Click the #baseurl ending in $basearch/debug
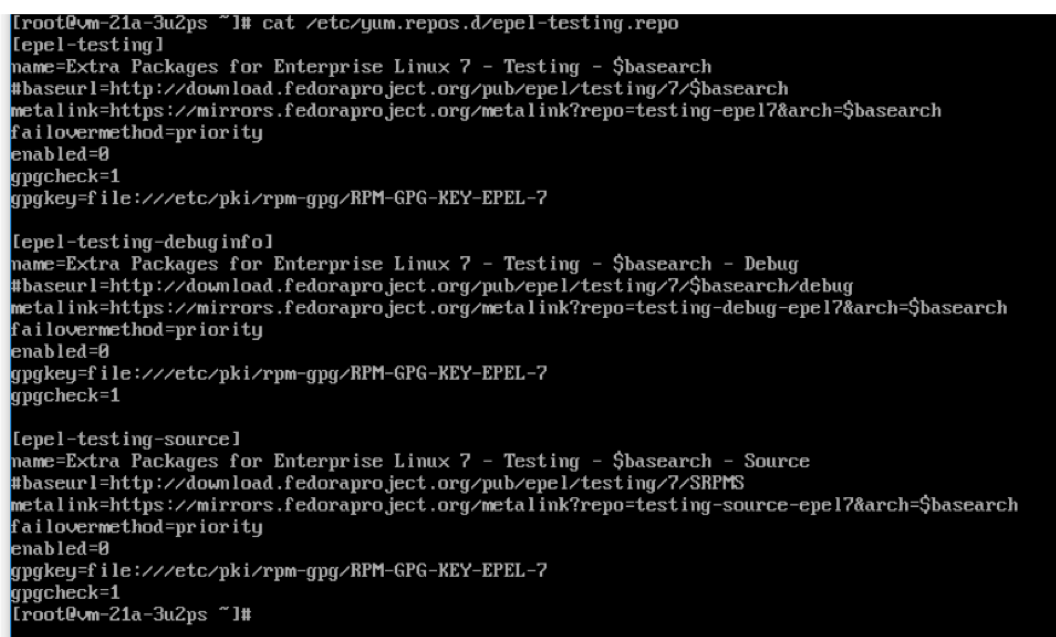 pyautogui.click(x=432, y=286)
